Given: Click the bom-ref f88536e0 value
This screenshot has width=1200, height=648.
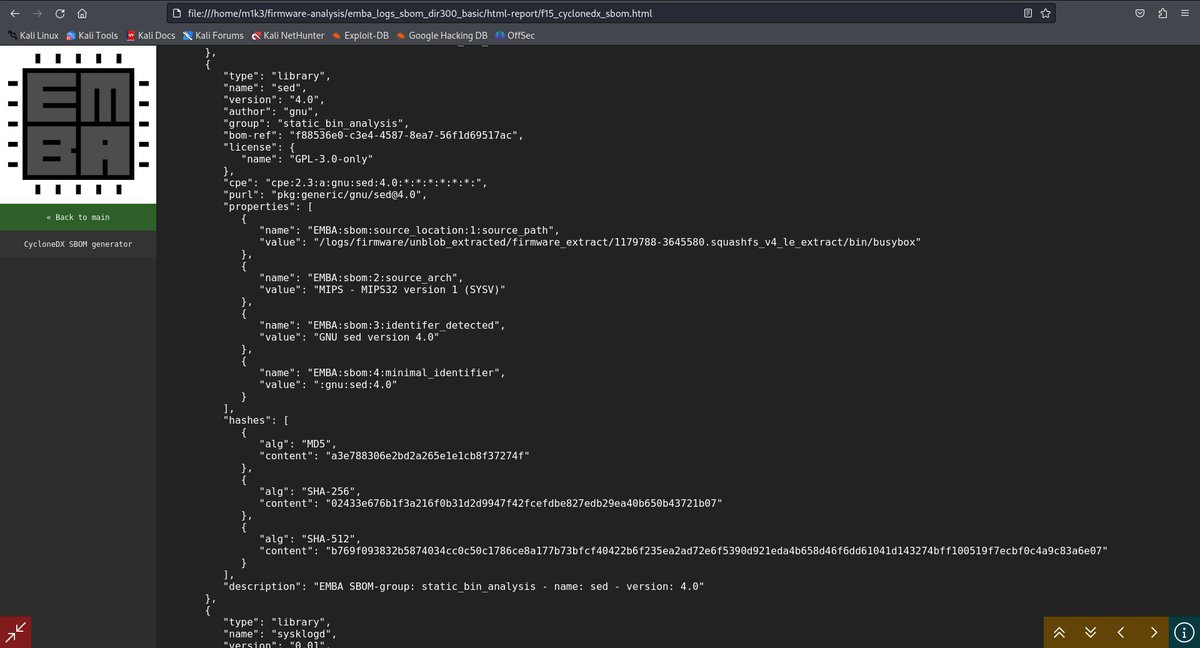Looking at the screenshot, I should pyautogui.click(x=407, y=136).
